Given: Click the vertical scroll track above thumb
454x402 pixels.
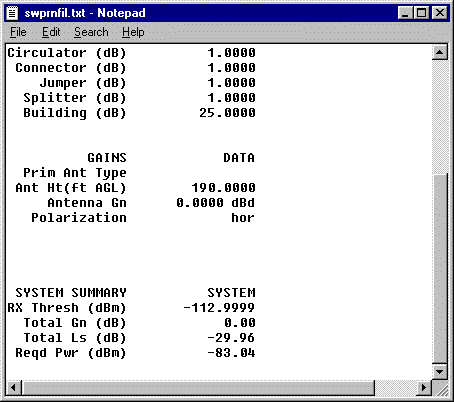Looking at the screenshot, I should pos(440,117).
